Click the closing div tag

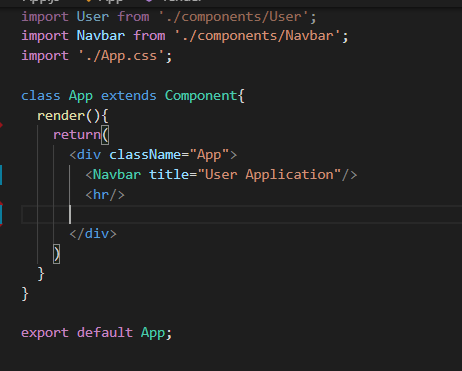pos(93,234)
